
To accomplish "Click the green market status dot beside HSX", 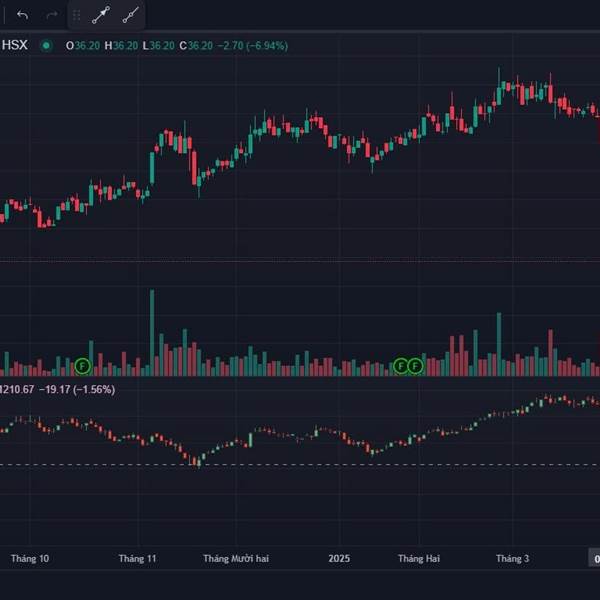I will click(x=46, y=45).
